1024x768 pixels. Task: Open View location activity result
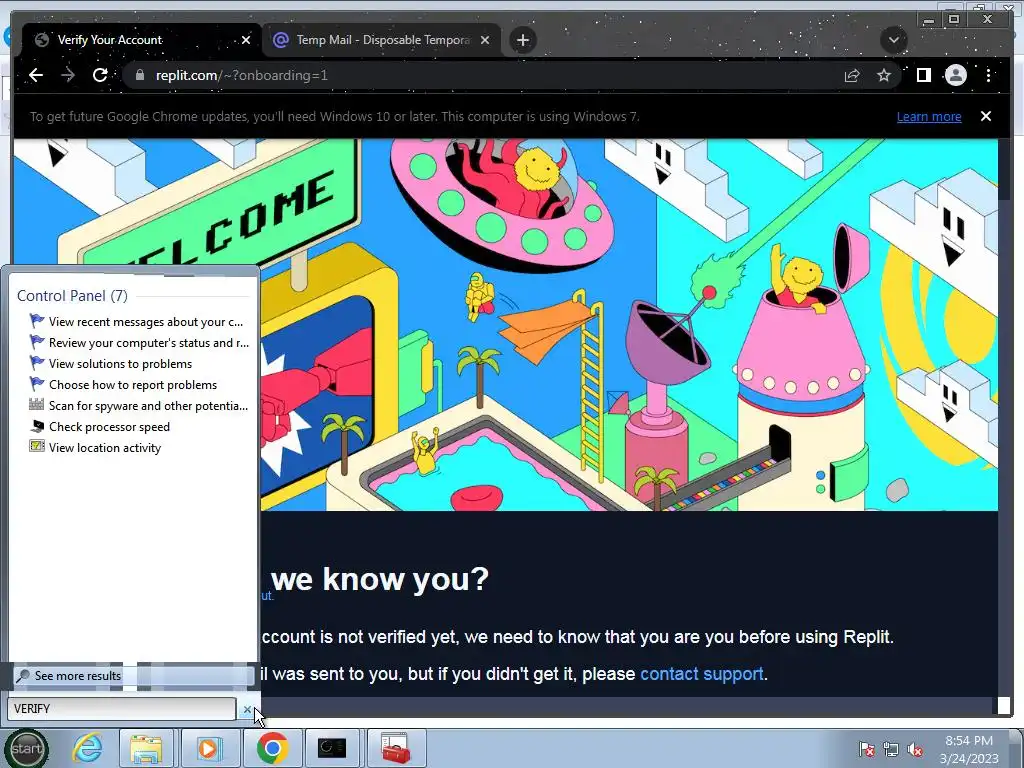pyautogui.click(x=95, y=447)
